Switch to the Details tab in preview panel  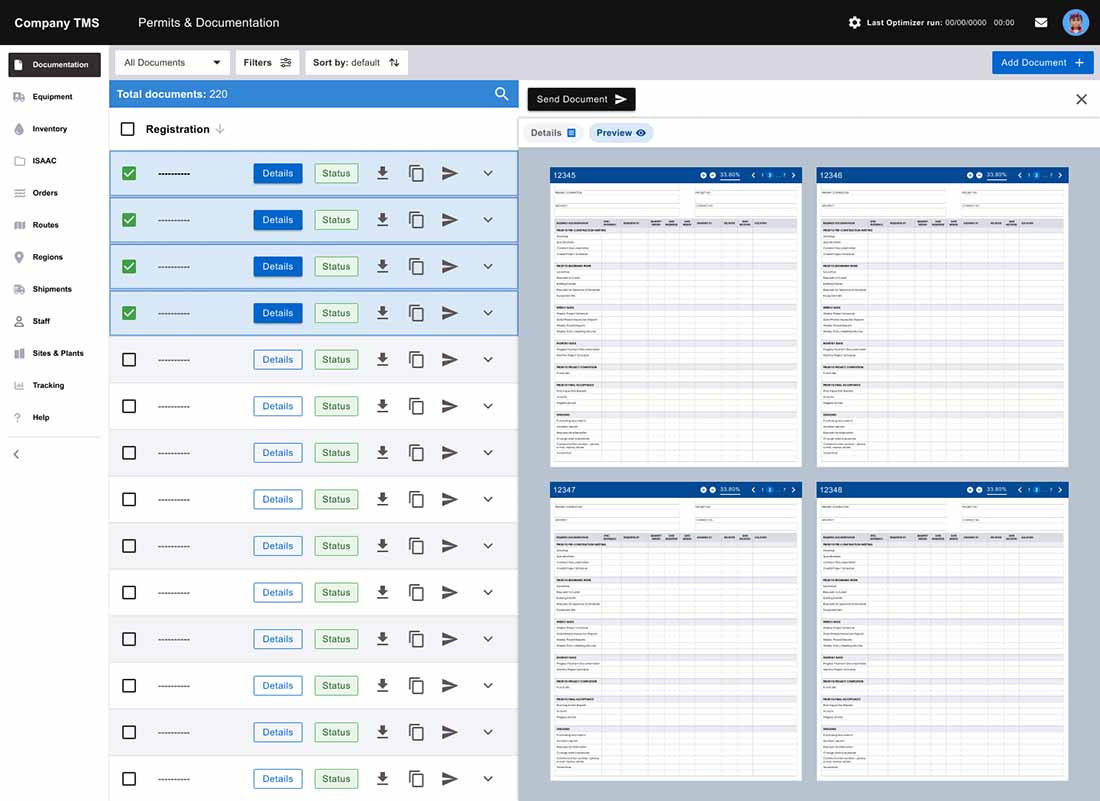[x=553, y=133]
